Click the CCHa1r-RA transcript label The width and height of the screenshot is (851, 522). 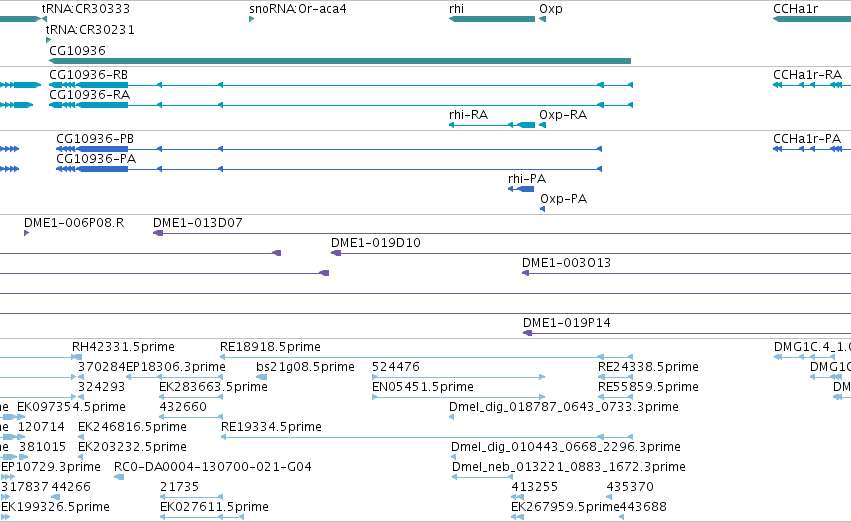pos(808,74)
